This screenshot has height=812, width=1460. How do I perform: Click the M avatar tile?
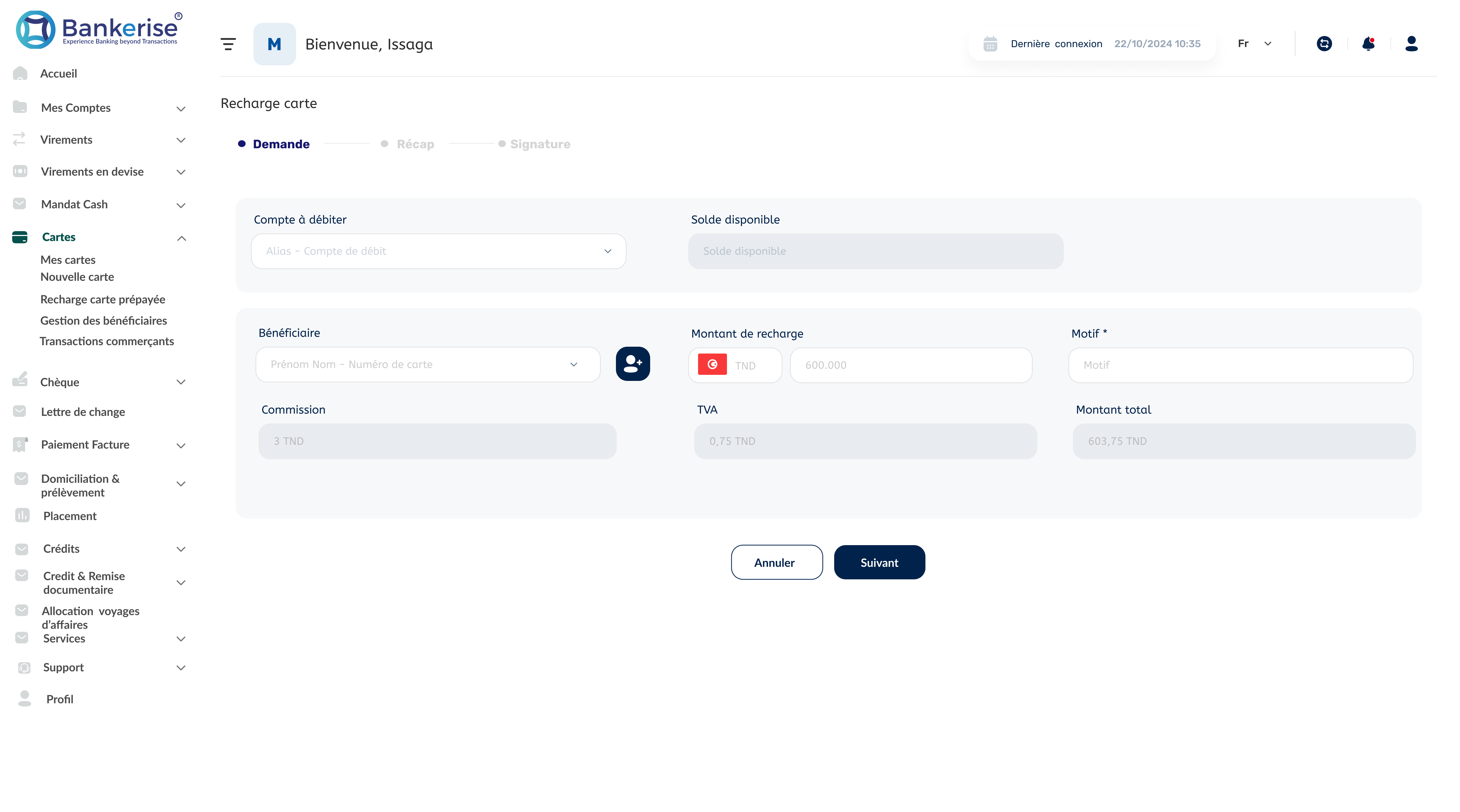coord(274,44)
